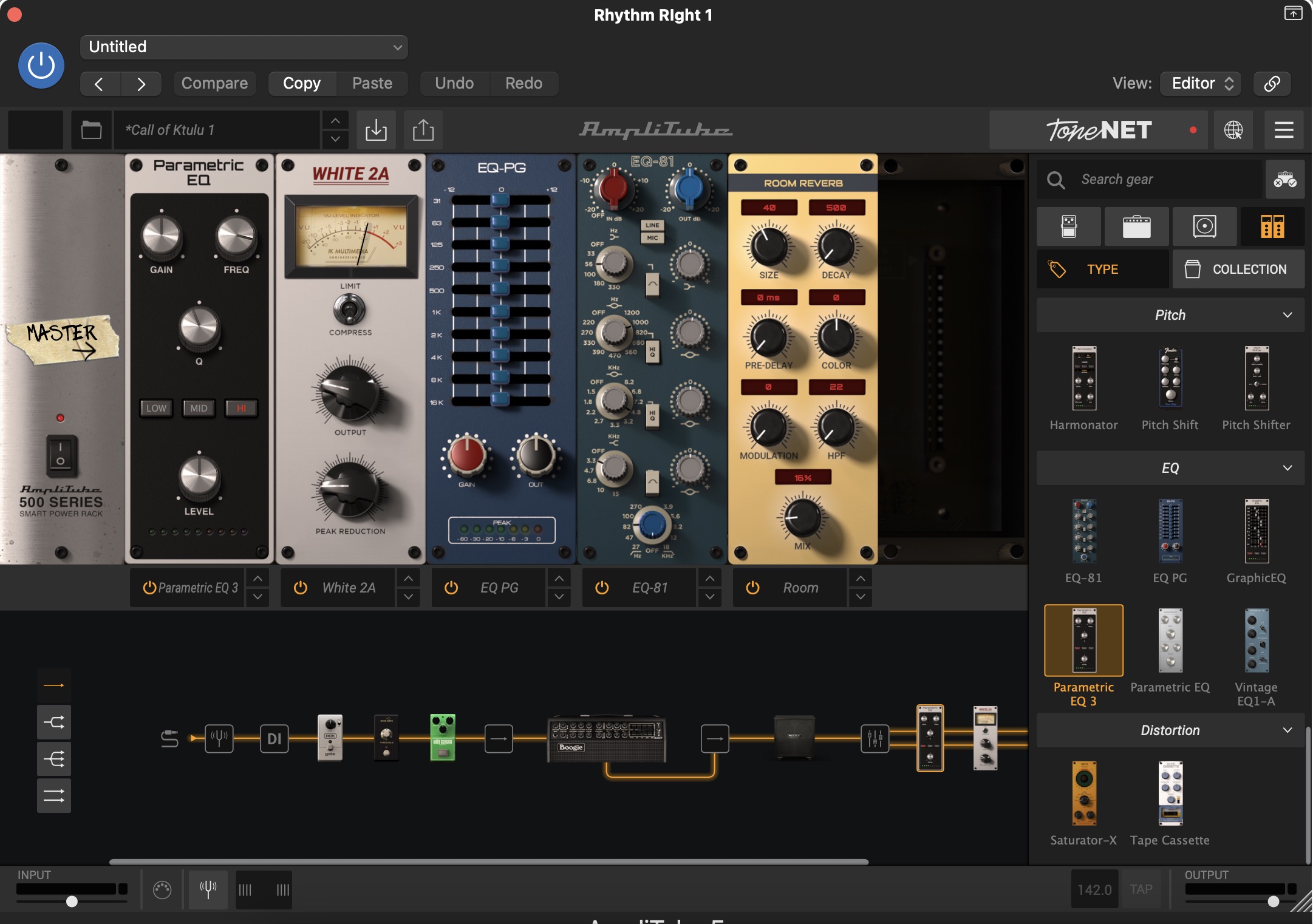Select the single series signal routing icon
This screenshot has width=1313, height=924.
54,685
